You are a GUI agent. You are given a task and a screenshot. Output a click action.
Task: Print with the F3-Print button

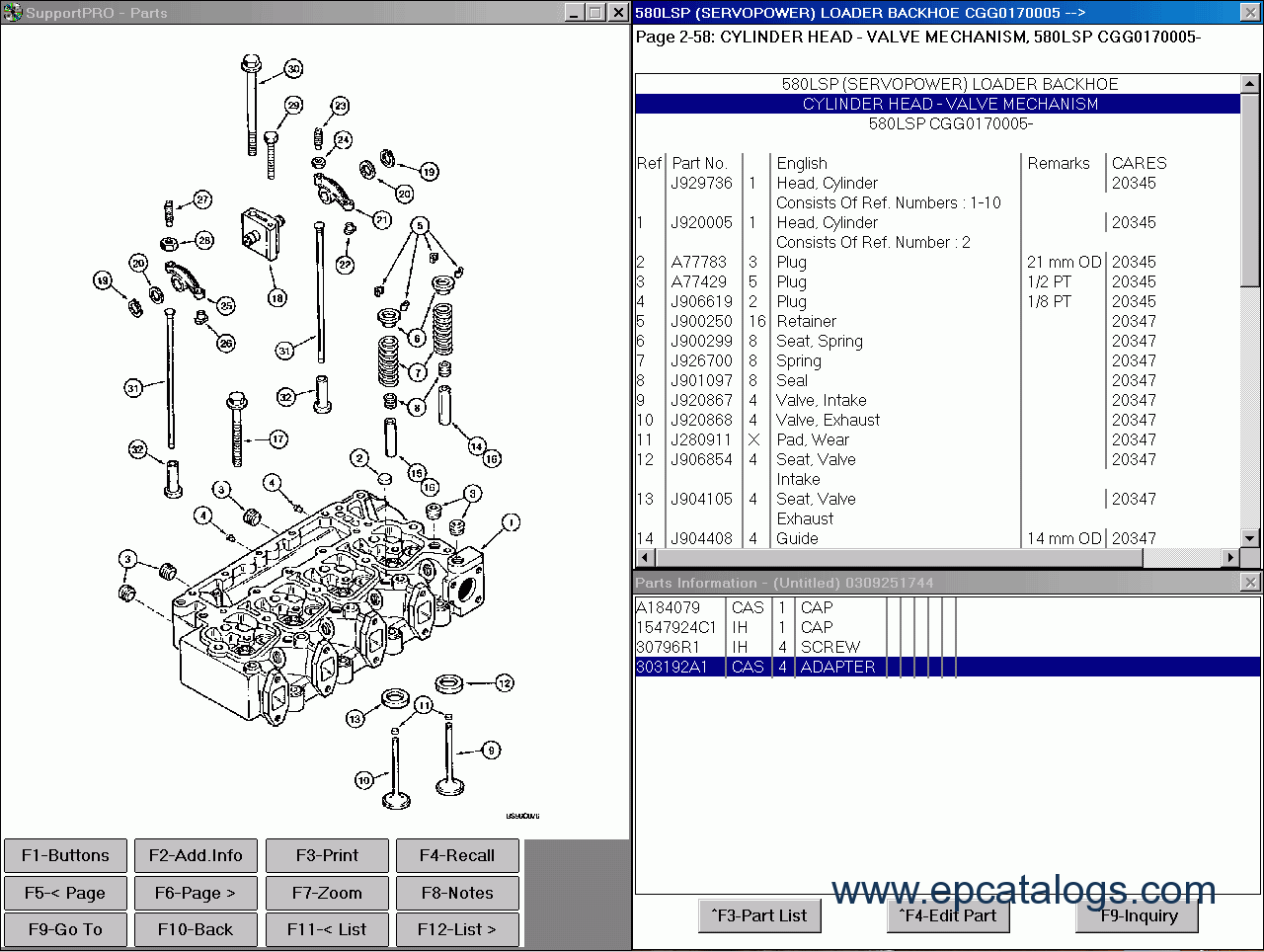[x=327, y=855]
